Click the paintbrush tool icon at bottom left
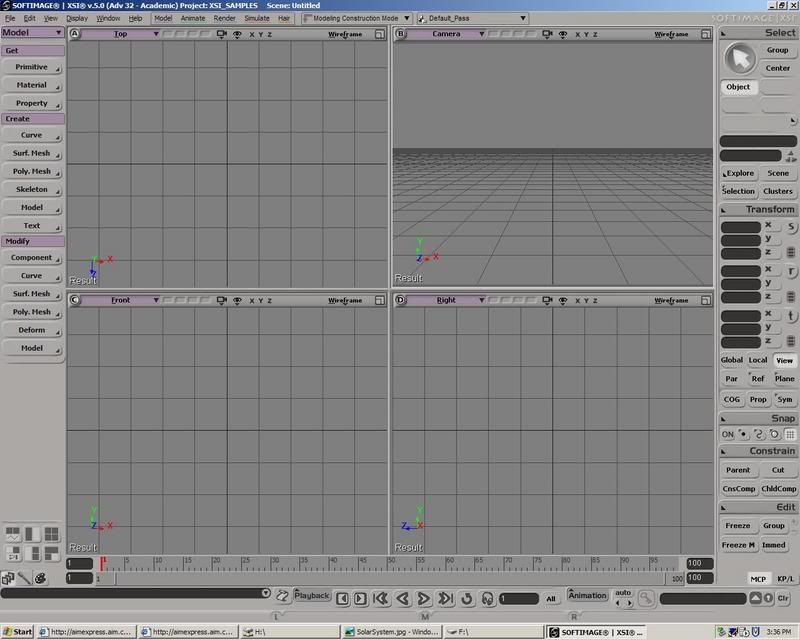The width and height of the screenshot is (800, 640). pyautogui.click(x=24, y=578)
